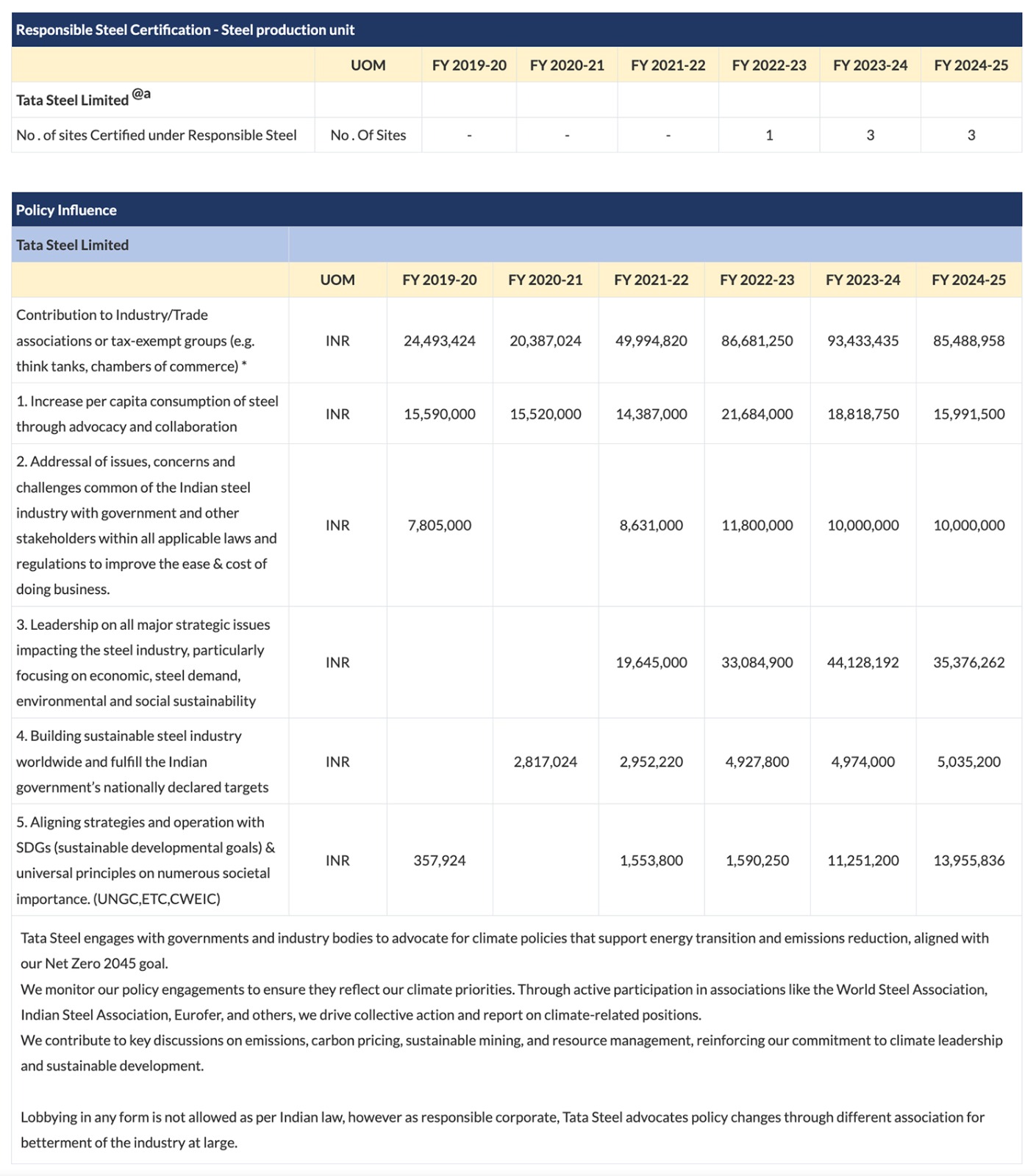Select the 85,488,958 contribution value
This screenshot has width=1036, height=1176.
click(x=968, y=341)
